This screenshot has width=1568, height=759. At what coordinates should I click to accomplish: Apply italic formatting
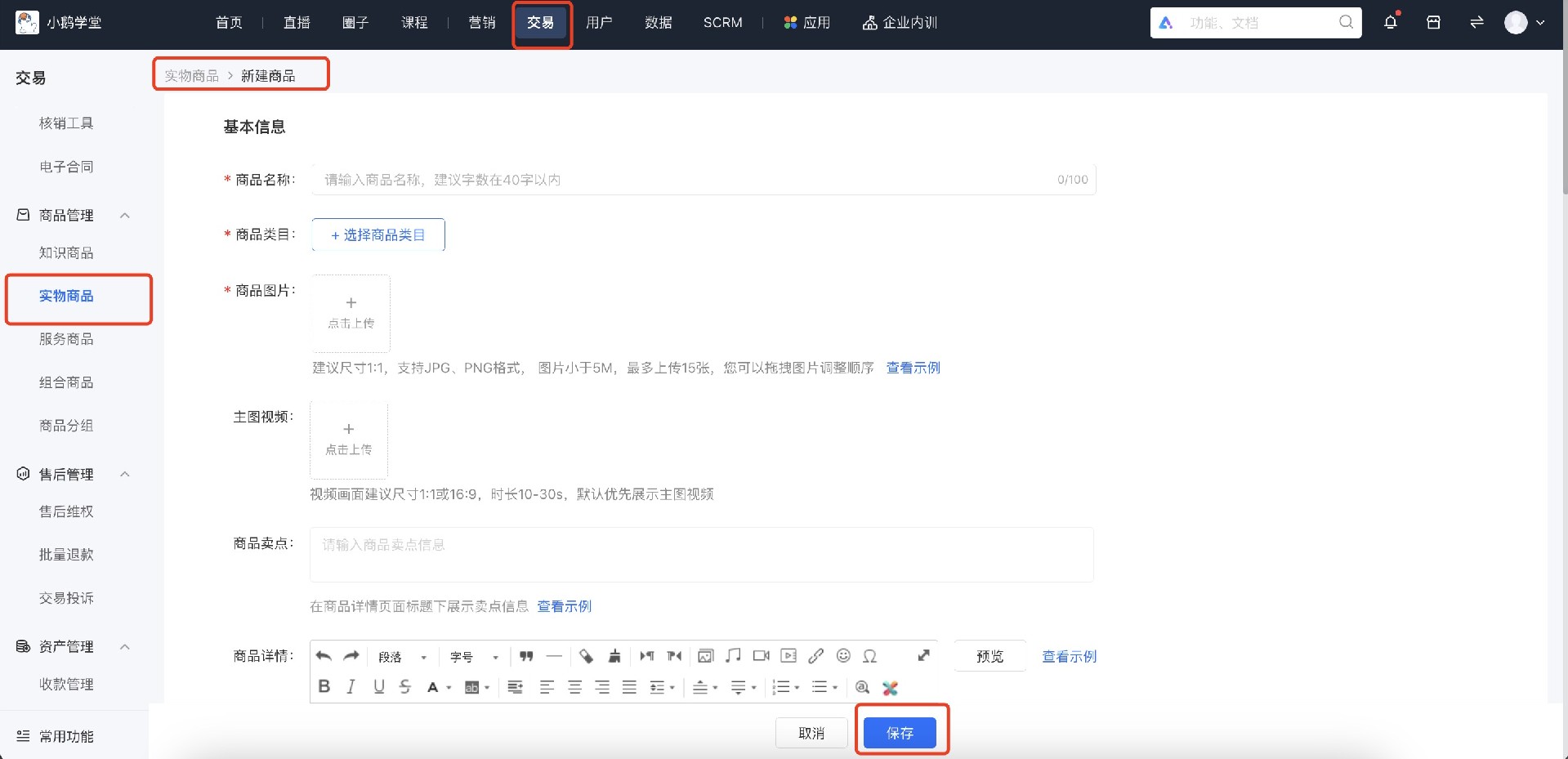pos(351,687)
